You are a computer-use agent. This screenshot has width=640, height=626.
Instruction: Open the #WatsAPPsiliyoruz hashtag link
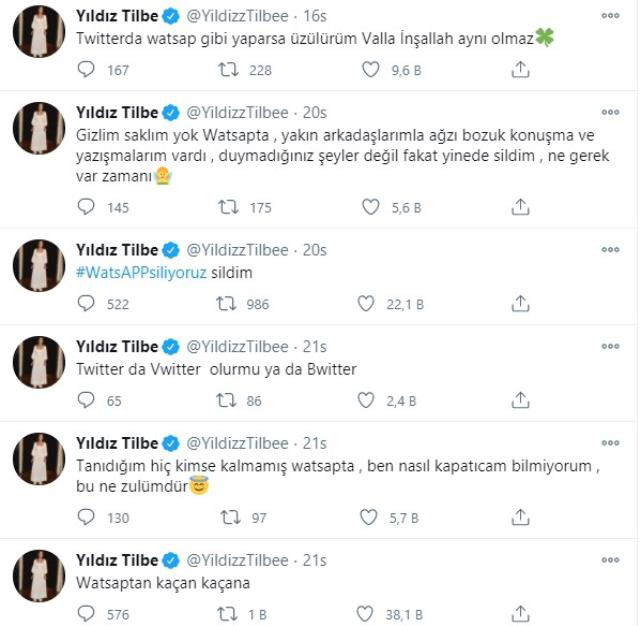click(x=146, y=274)
